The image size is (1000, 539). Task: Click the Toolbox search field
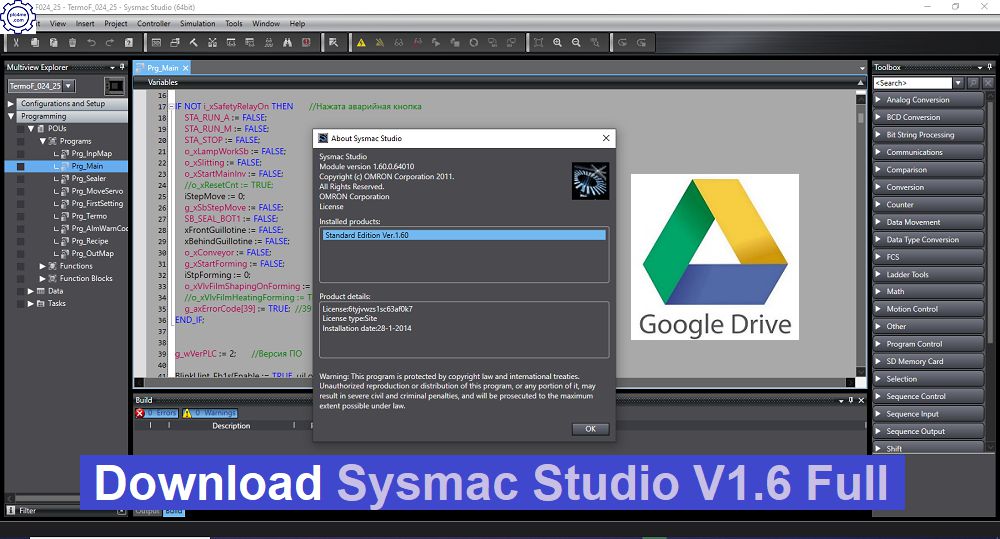click(x=912, y=83)
